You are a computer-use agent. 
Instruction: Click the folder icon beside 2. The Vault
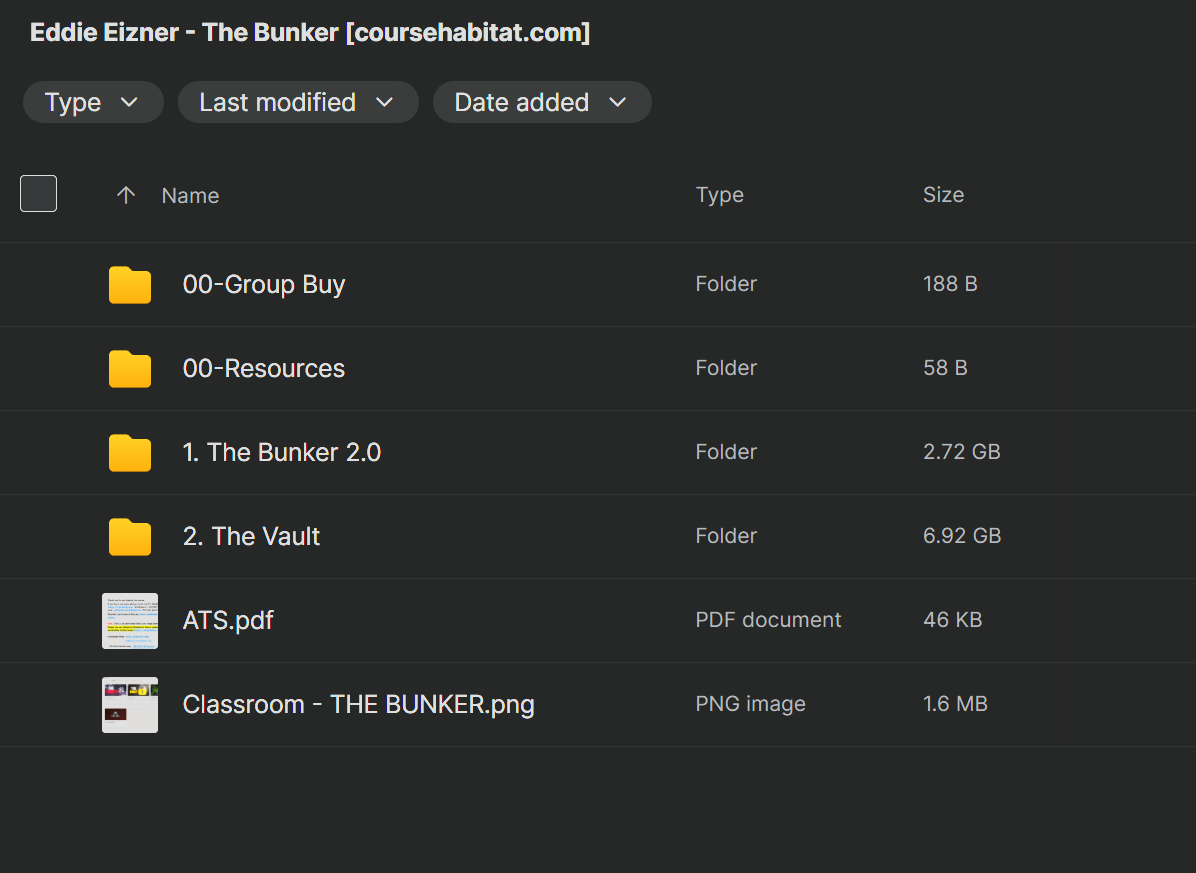tap(130, 537)
